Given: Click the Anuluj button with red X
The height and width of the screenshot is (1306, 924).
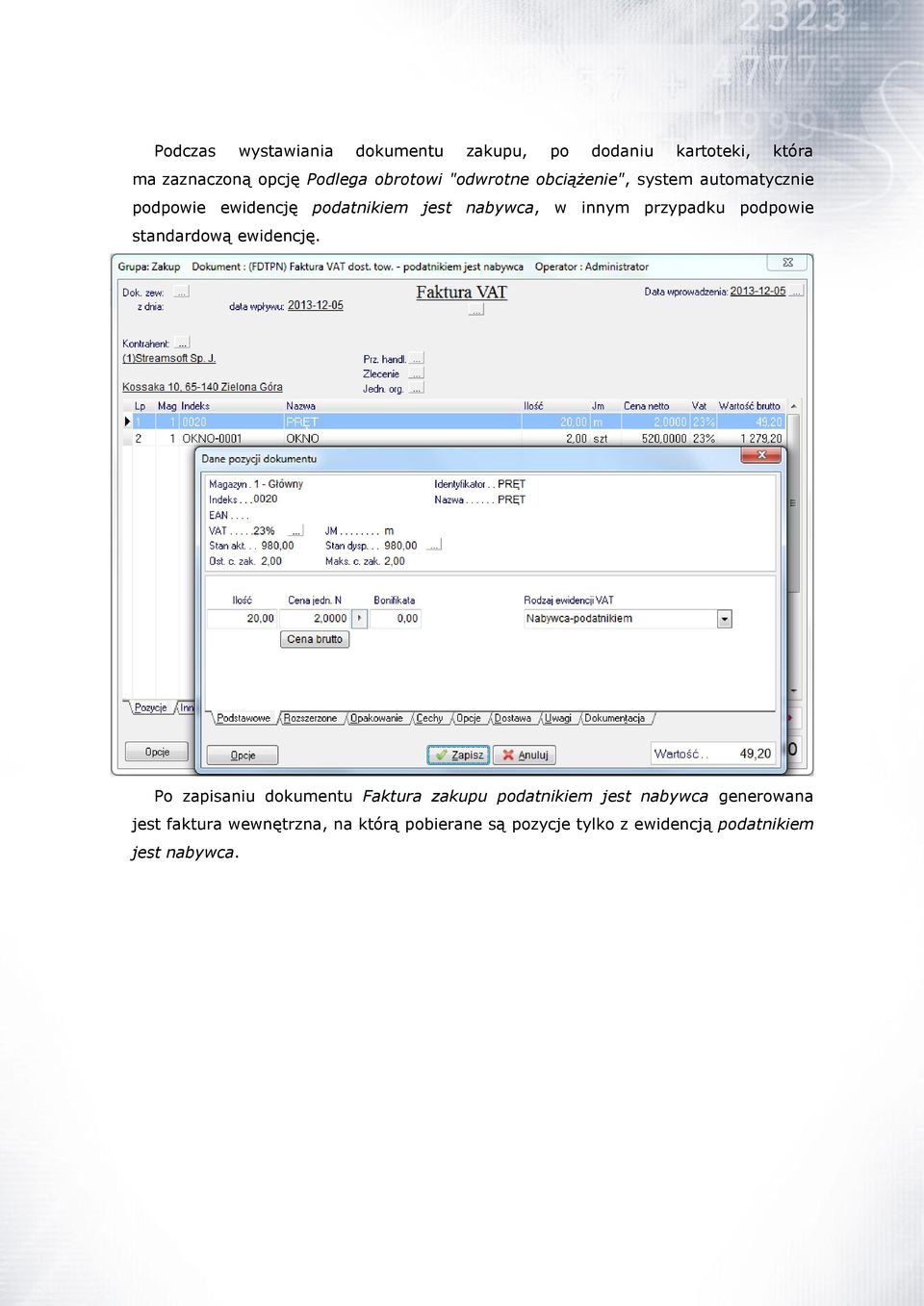Looking at the screenshot, I should click(525, 755).
